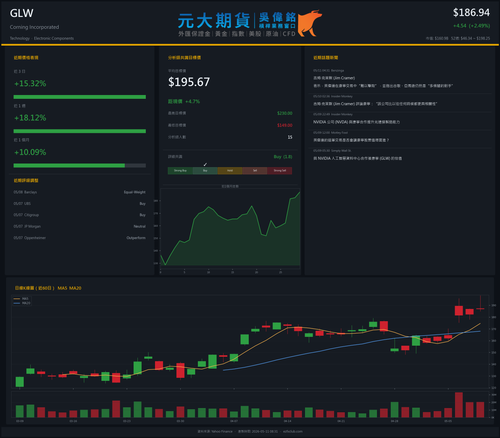
Task: Select the Hold rating segment
Action: 230,171
